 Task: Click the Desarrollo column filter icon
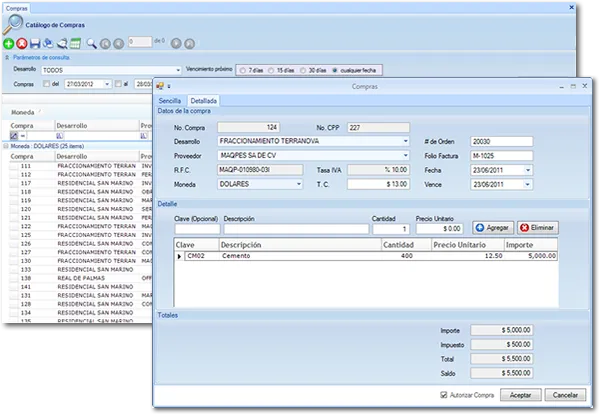[60, 136]
